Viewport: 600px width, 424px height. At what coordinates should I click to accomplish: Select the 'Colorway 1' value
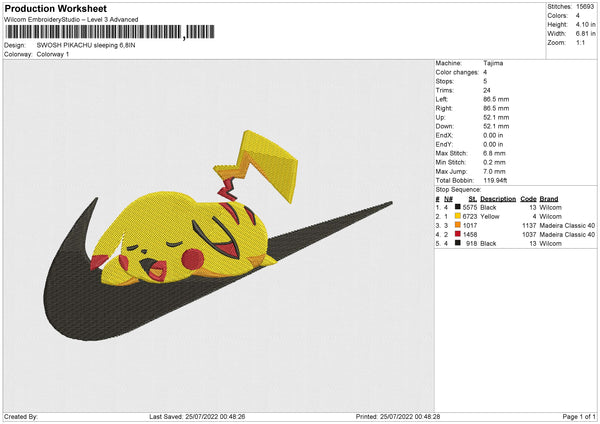tap(53, 54)
